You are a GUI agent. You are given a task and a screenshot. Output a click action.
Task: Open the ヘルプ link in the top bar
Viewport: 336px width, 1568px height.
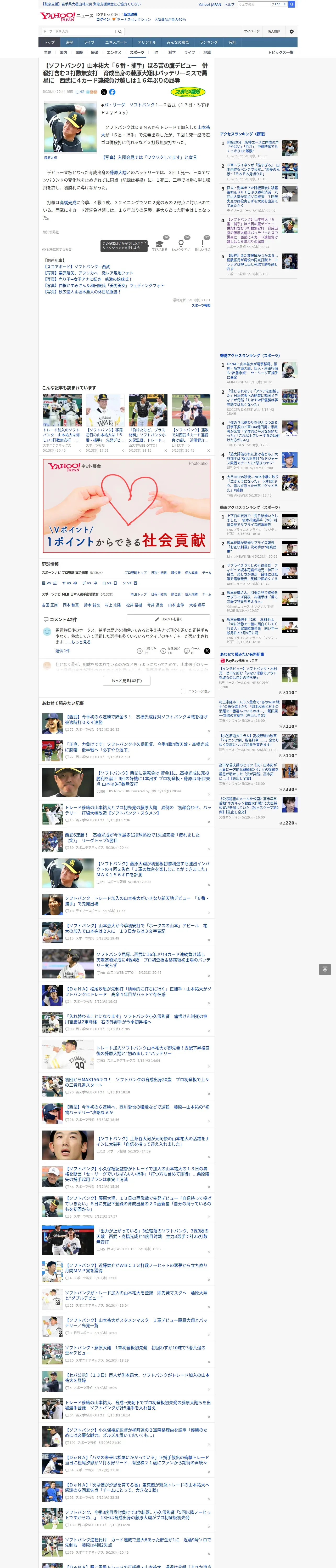pyautogui.click(x=229, y=4)
